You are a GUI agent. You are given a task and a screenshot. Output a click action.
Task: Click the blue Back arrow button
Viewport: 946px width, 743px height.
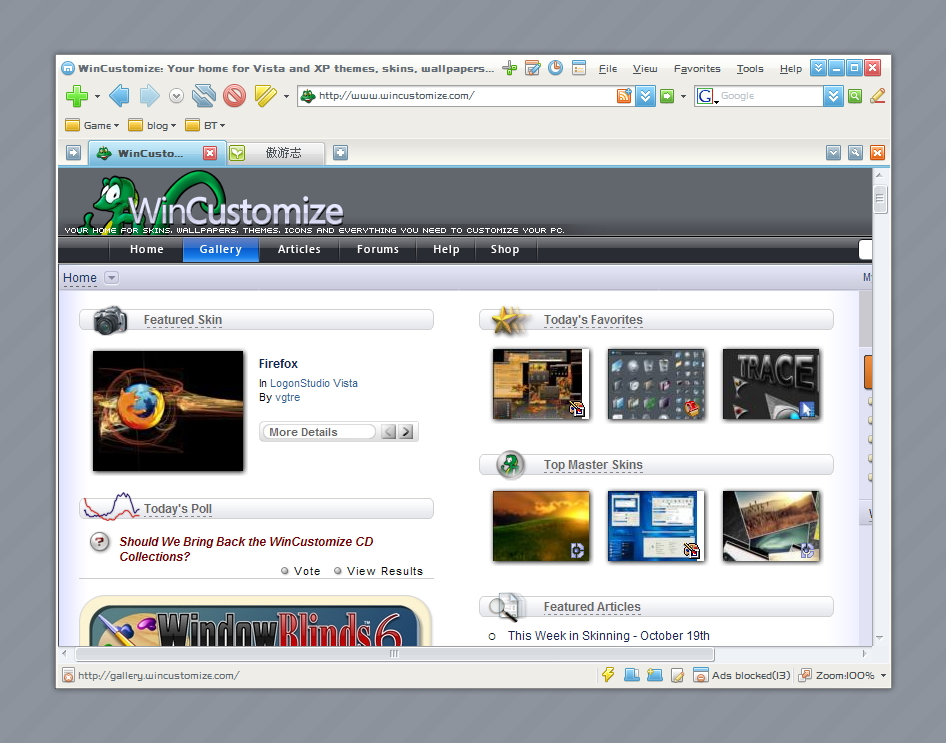(119, 96)
